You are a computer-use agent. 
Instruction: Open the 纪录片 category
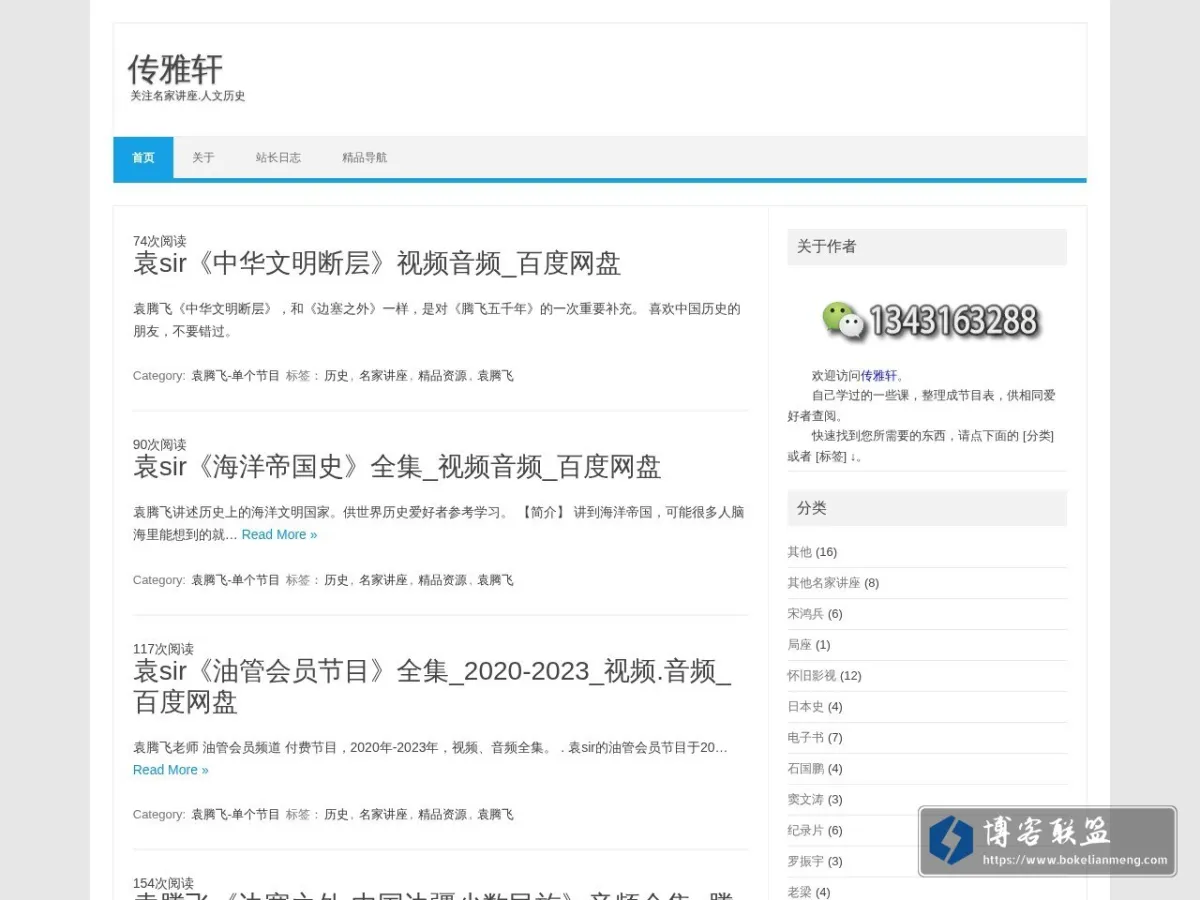(805, 831)
